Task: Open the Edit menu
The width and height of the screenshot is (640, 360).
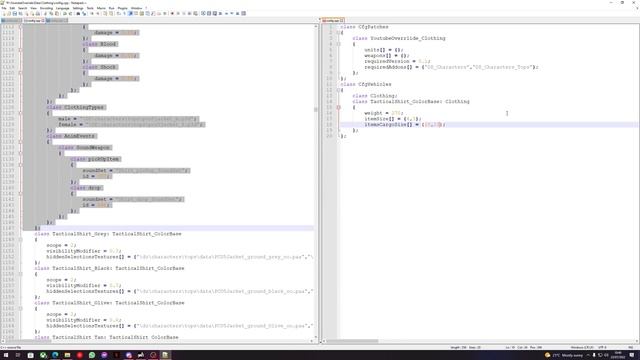Action: pos(12,8)
